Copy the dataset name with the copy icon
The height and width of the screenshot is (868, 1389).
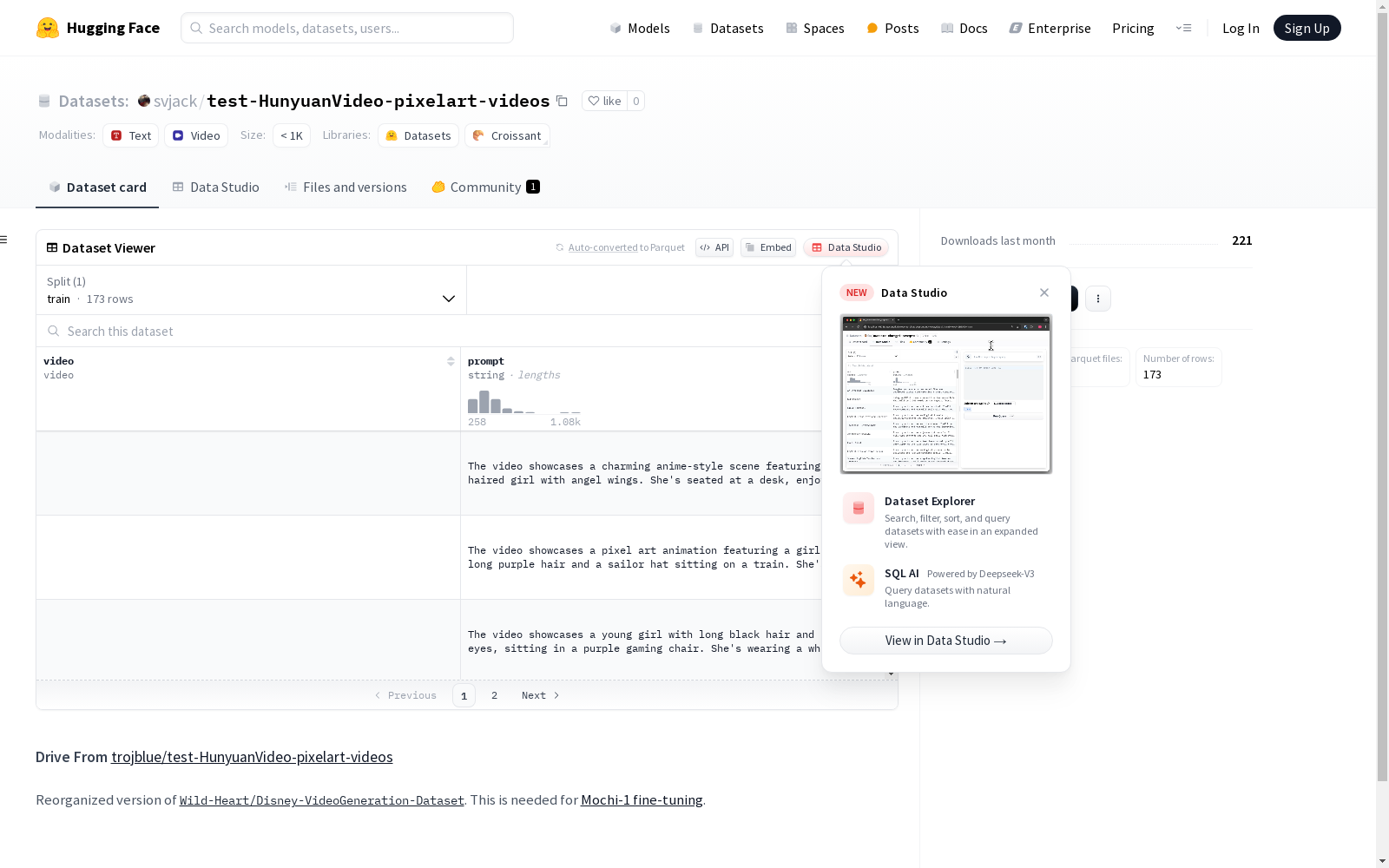(x=562, y=101)
